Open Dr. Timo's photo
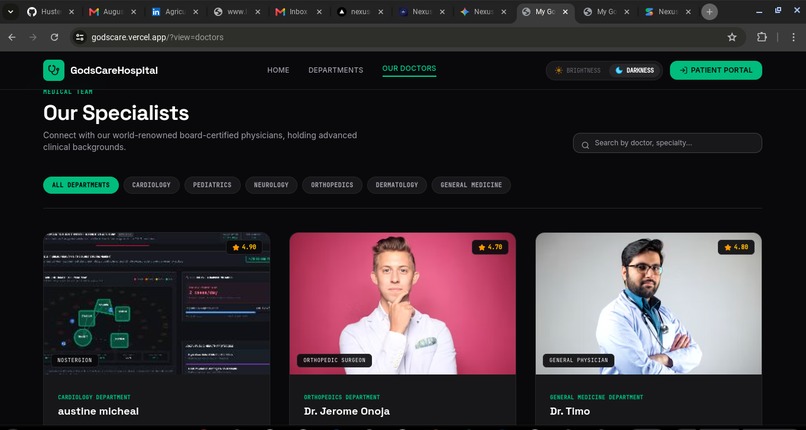Image resolution: width=806 pixels, height=430 pixels. pos(649,303)
